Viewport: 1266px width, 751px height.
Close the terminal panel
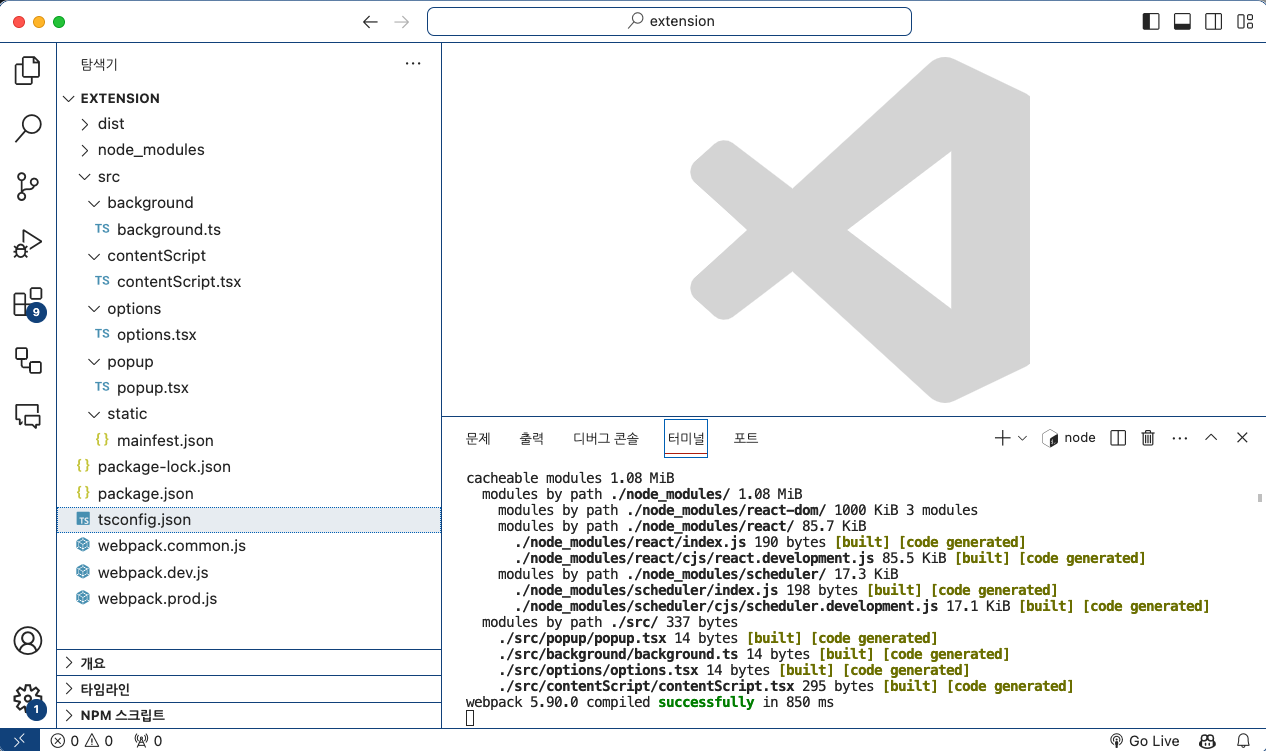(x=1242, y=438)
